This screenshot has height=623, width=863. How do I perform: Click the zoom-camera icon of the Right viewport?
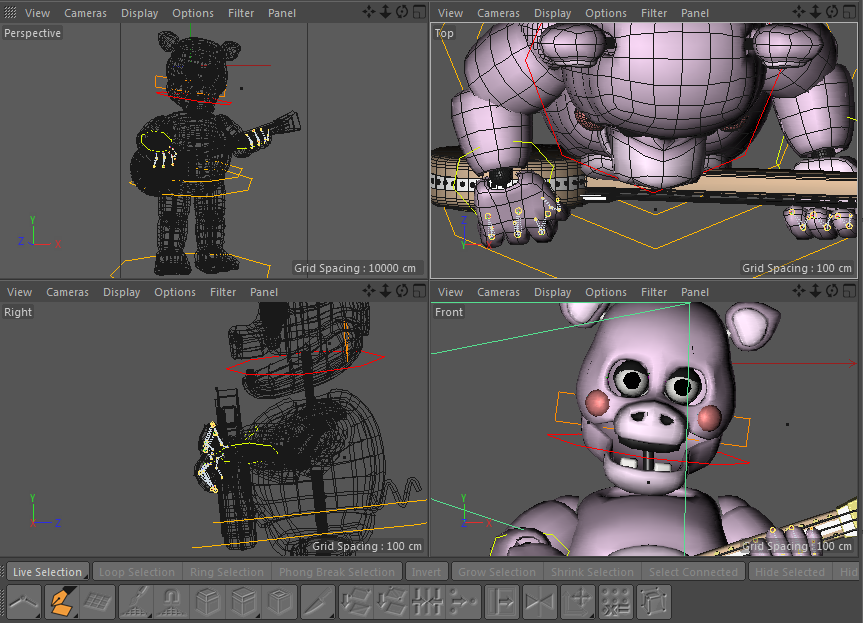(x=385, y=291)
